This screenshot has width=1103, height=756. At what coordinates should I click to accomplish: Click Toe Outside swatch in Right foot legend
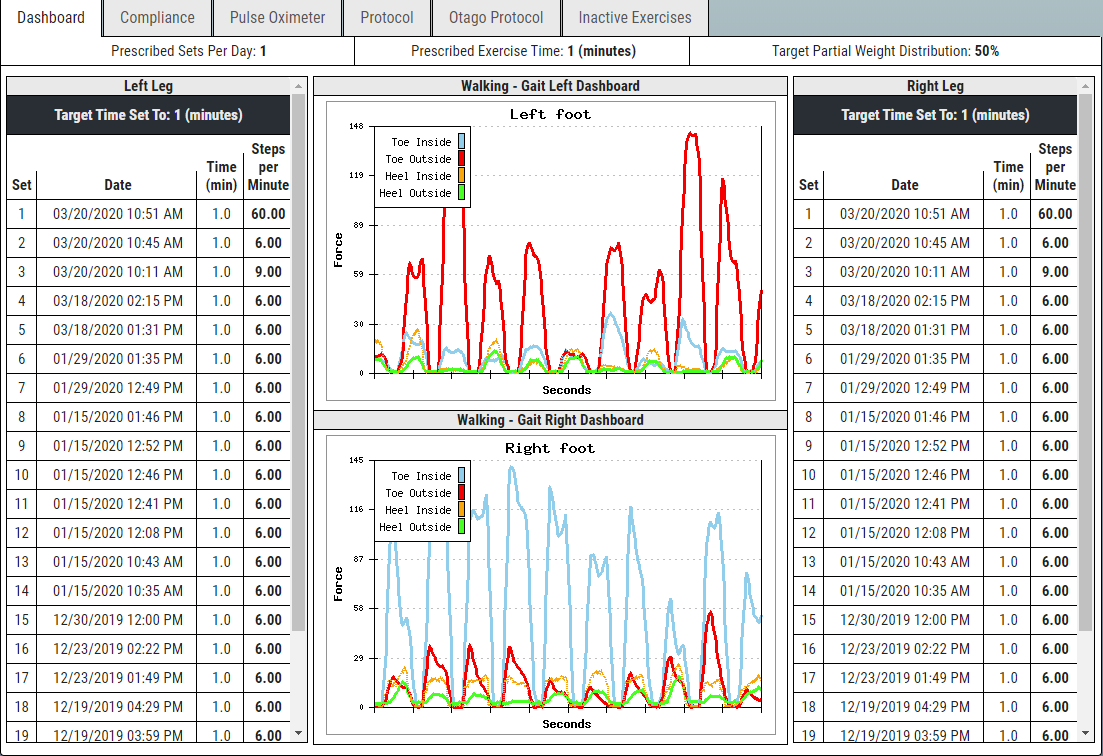point(461,492)
